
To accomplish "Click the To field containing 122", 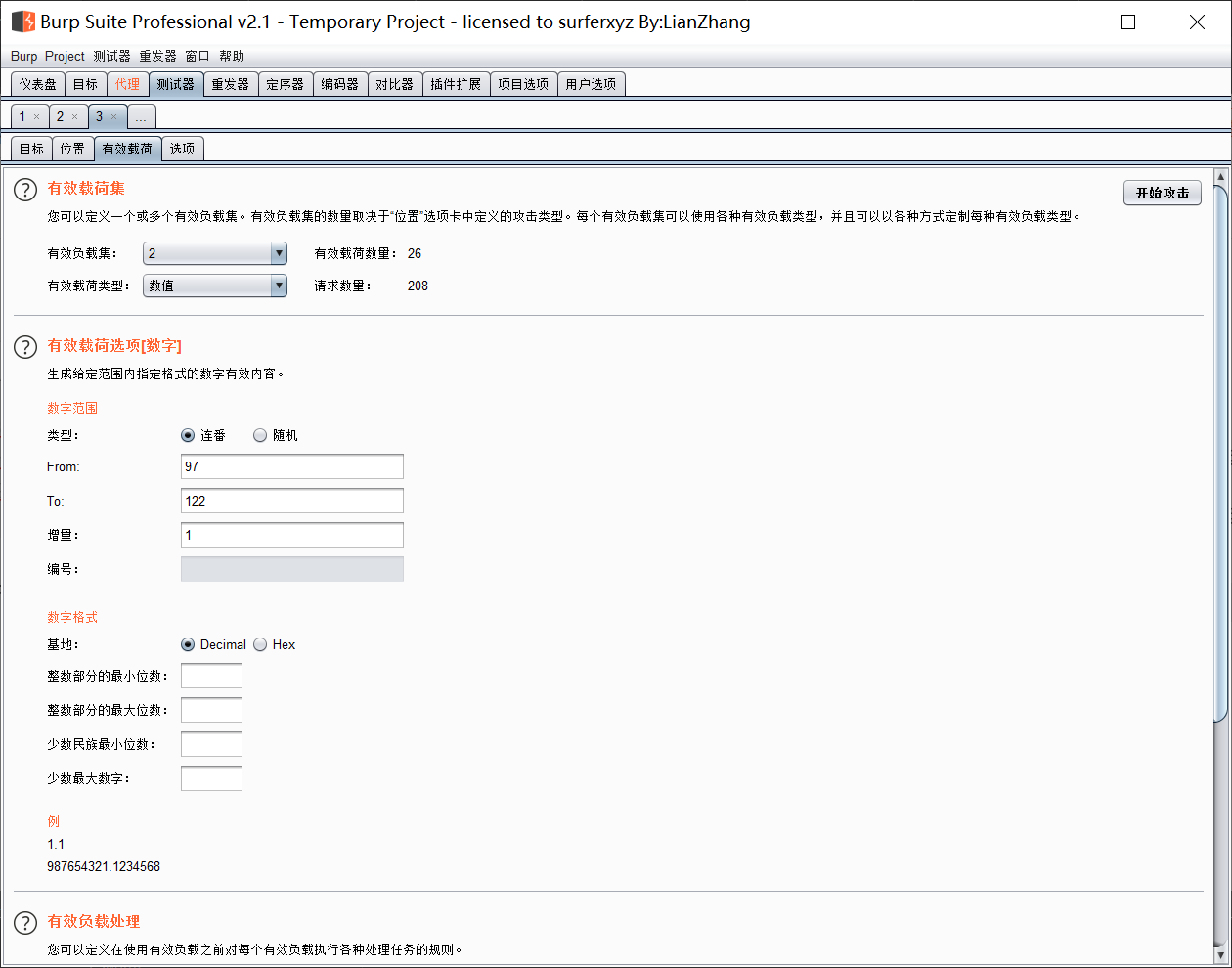I will [292, 502].
